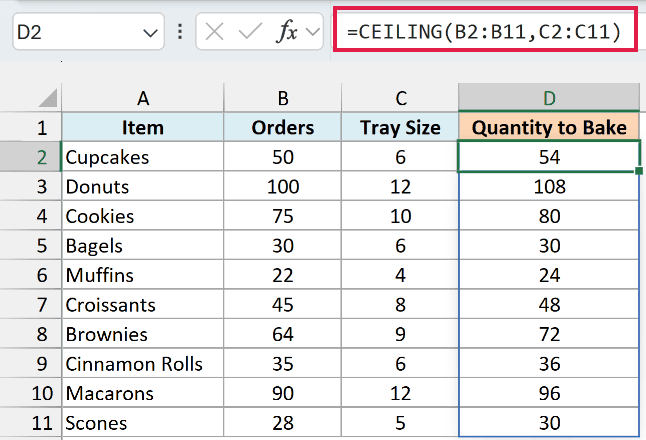This screenshot has height=440, width=646.
Task: Select Muffins orders cell with 22
Action: pyautogui.click(x=283, y=275)
